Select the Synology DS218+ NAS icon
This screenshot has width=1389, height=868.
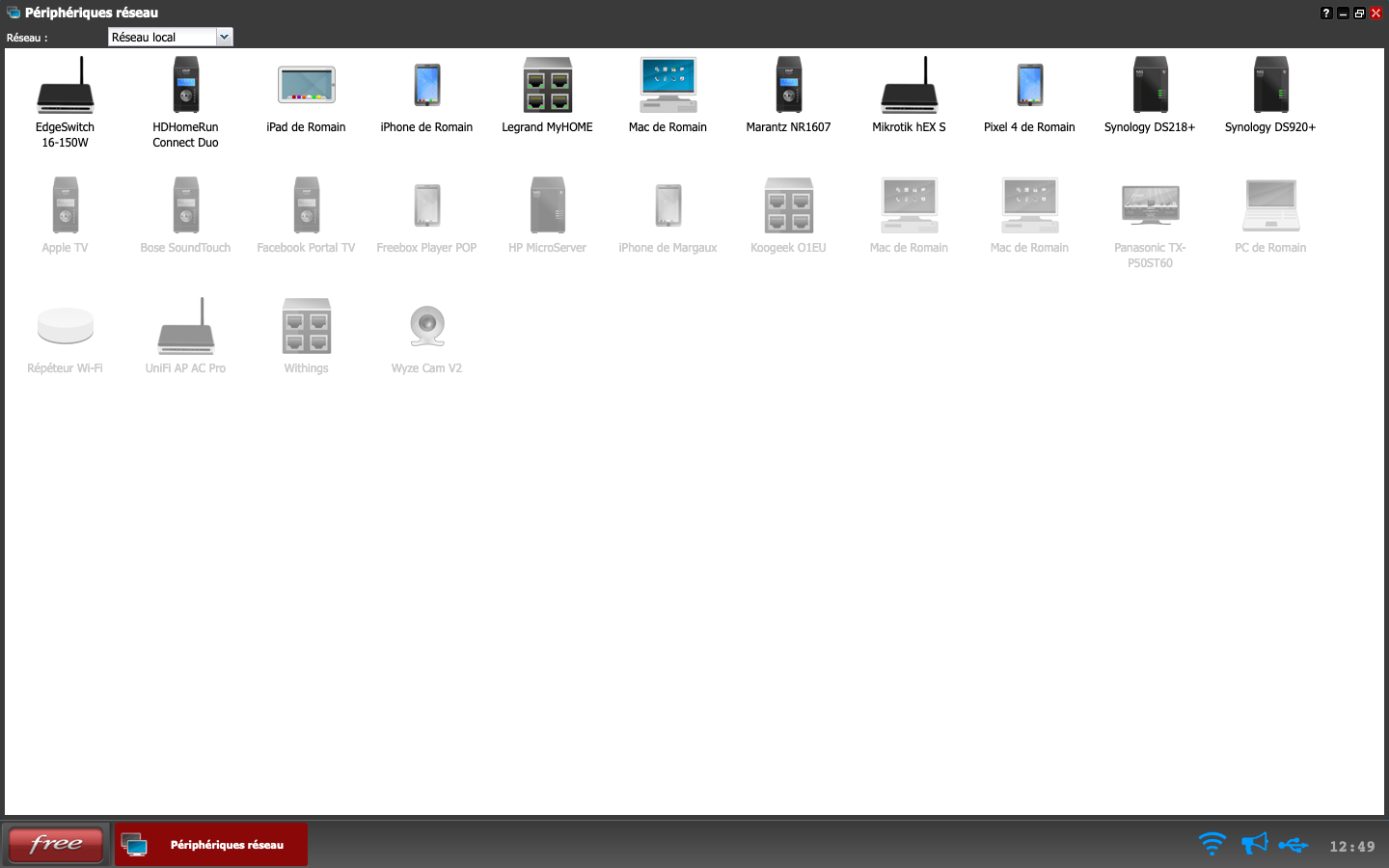1150,85
